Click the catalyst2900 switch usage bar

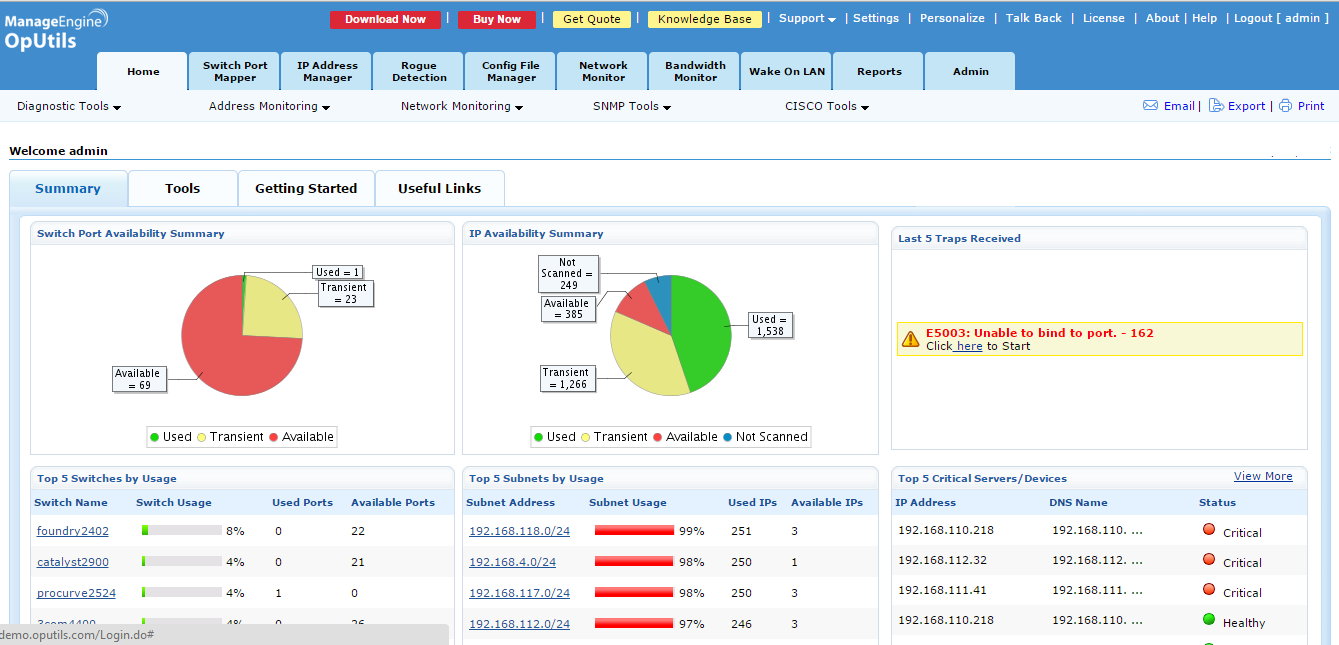[x=182, y=562]
